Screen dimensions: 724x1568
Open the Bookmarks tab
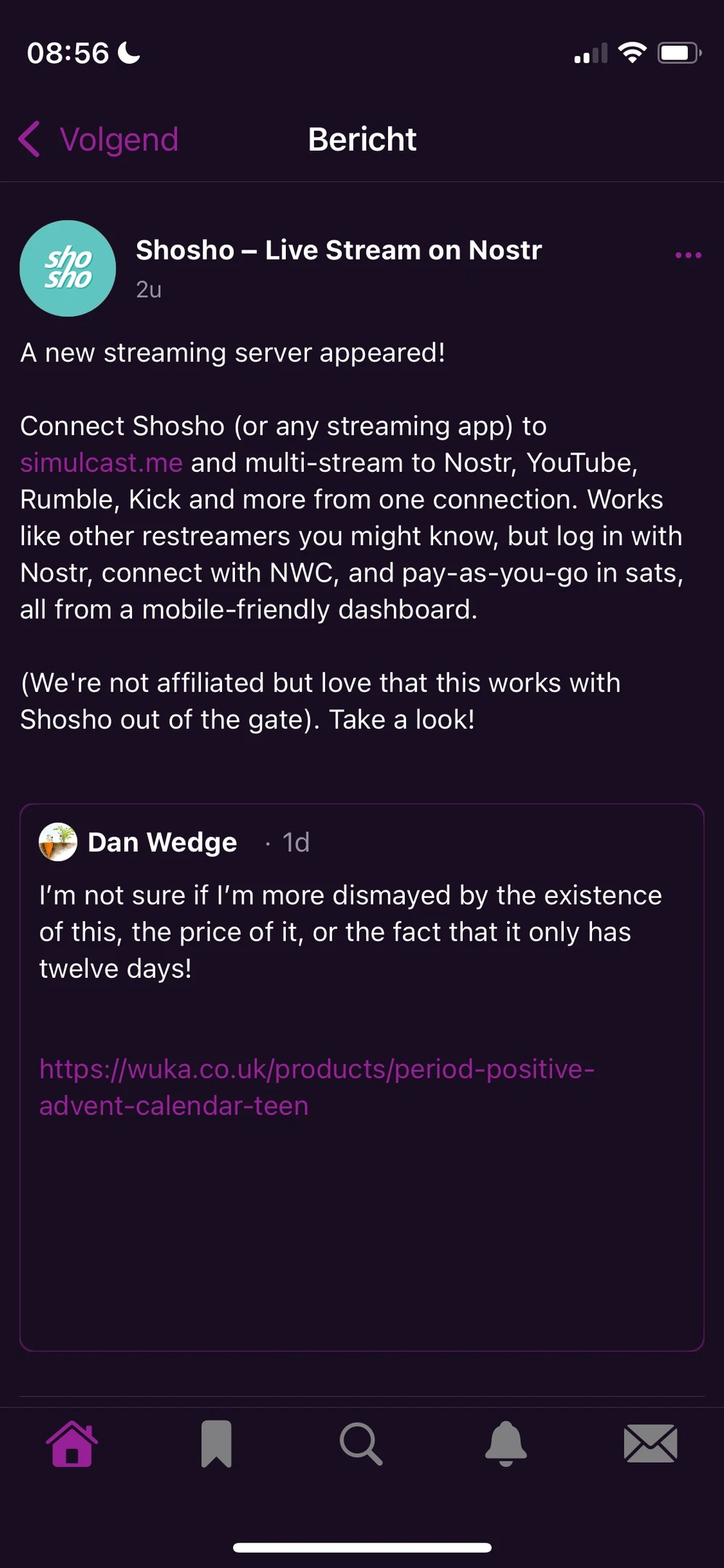(x=216, y=1444)
